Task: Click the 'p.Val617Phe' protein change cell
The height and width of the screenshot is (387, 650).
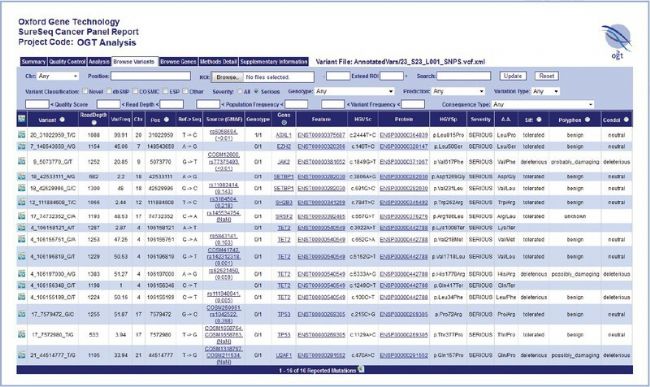Action: coord(449,162)
